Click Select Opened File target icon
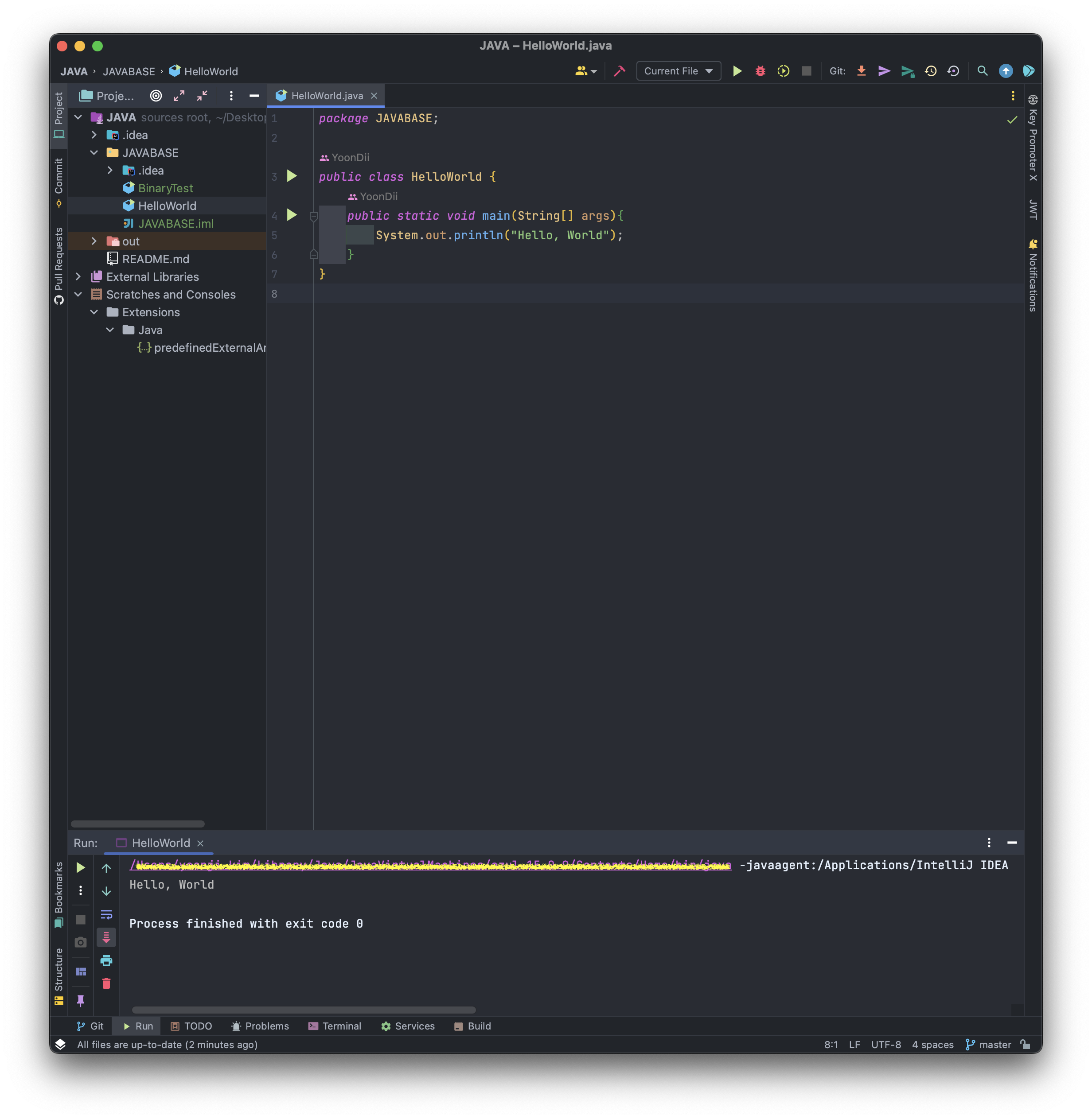 (156, 96)
